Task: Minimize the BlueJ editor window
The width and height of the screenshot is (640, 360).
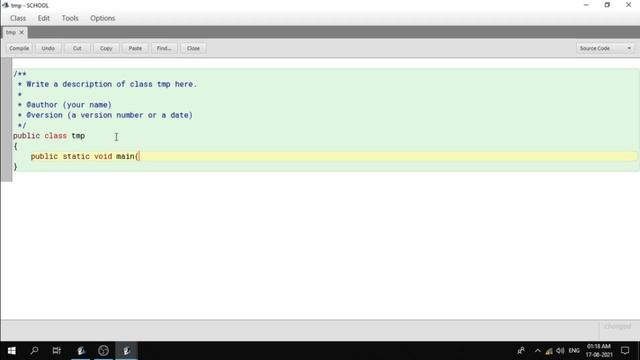Action: (x=586, y=5)
